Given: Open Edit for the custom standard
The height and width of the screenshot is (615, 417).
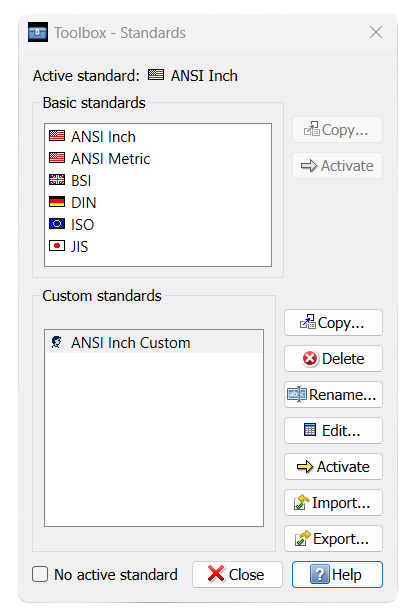Looking at the screenshot, I should 333,431.
